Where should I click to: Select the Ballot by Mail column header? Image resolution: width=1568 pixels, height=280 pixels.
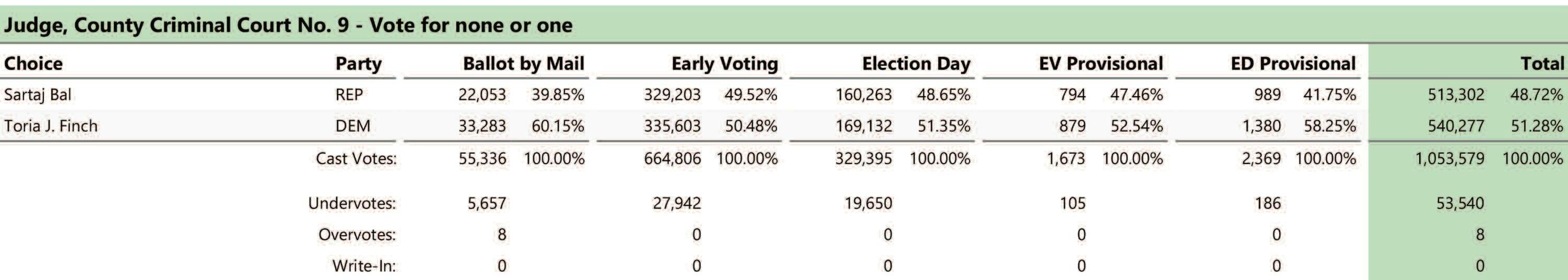[524, 63]
